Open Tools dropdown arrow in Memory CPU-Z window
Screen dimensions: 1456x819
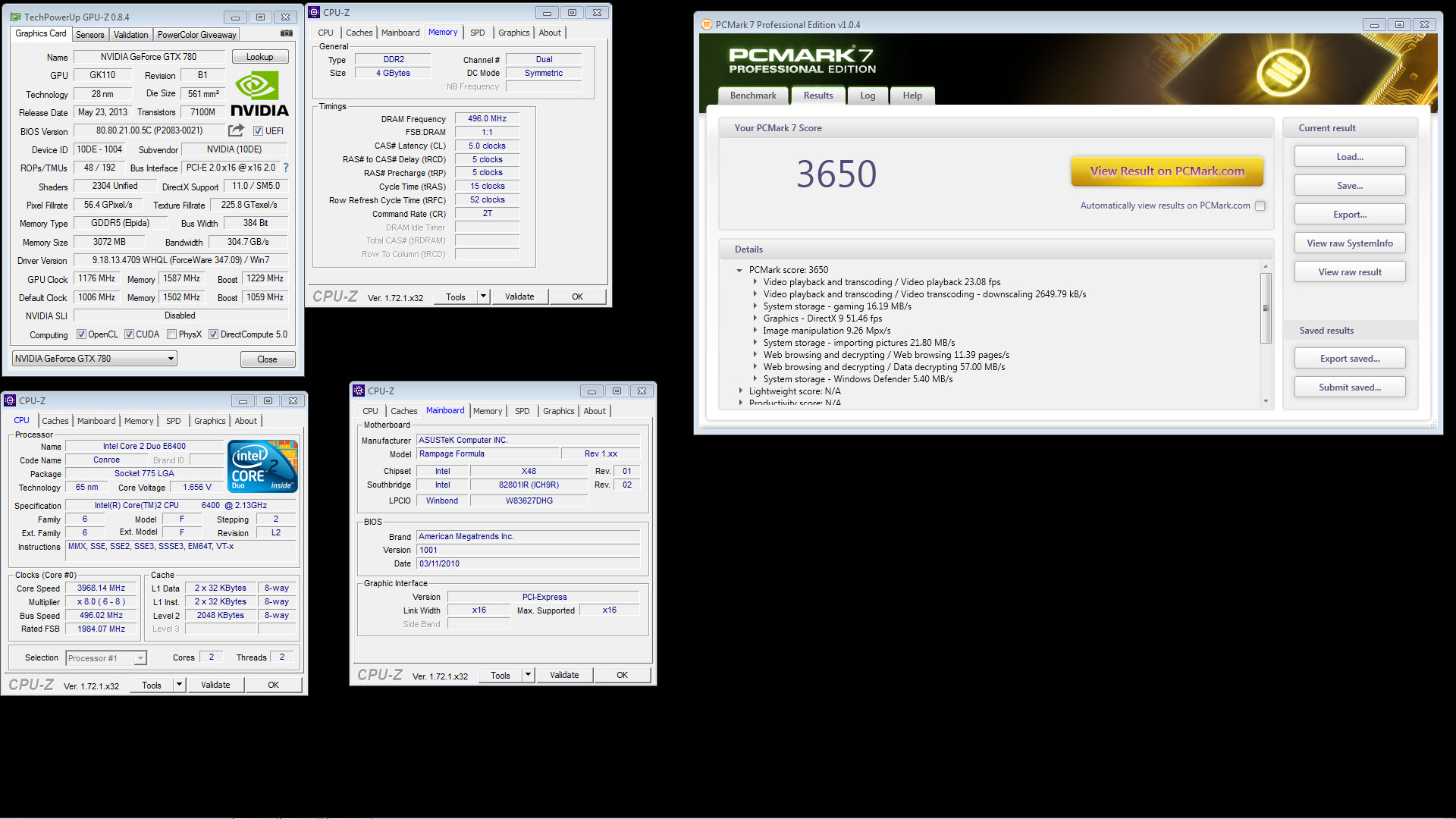(483, 297)
